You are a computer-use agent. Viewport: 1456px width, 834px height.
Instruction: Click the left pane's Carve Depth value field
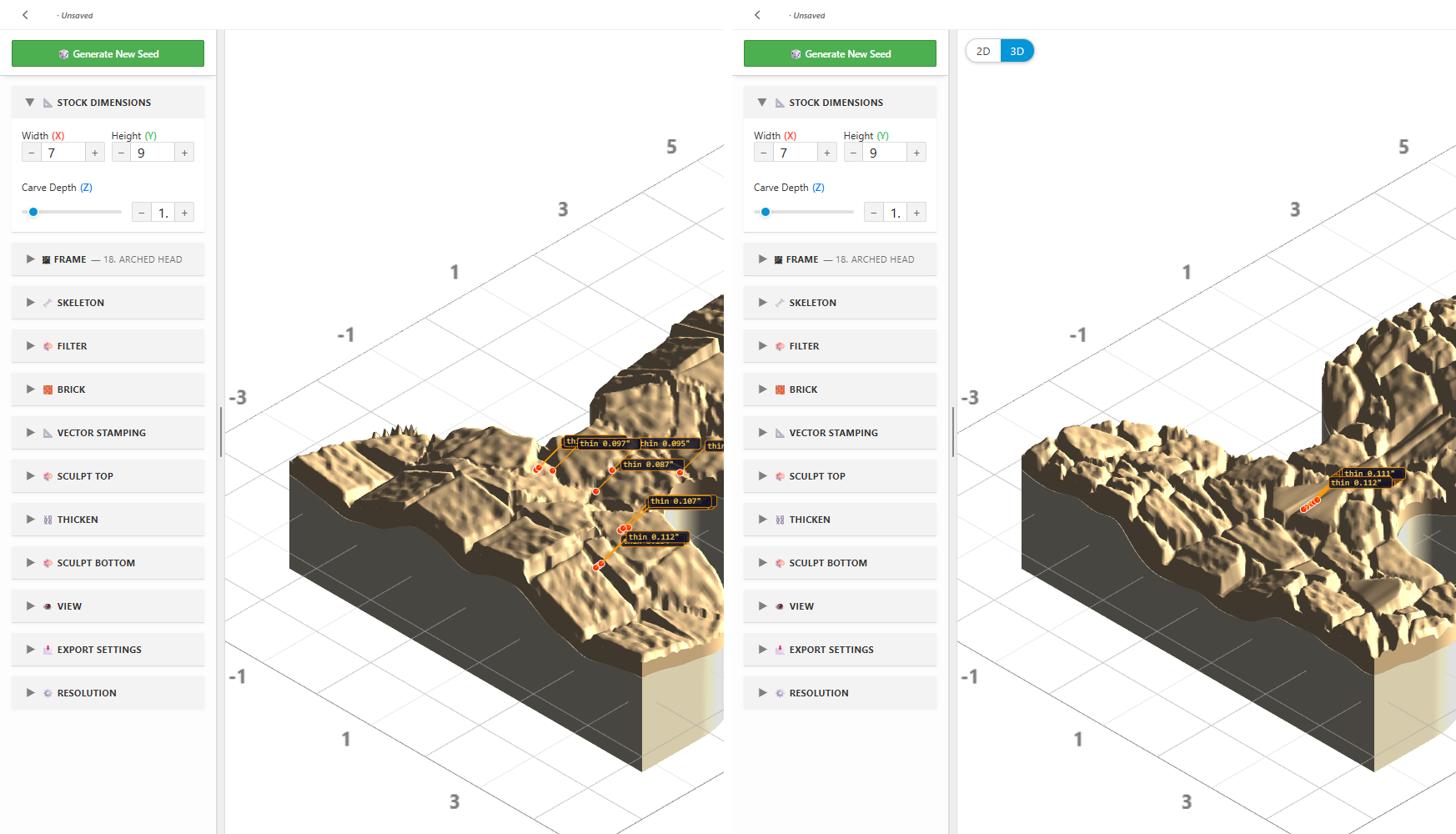[163, 213]
